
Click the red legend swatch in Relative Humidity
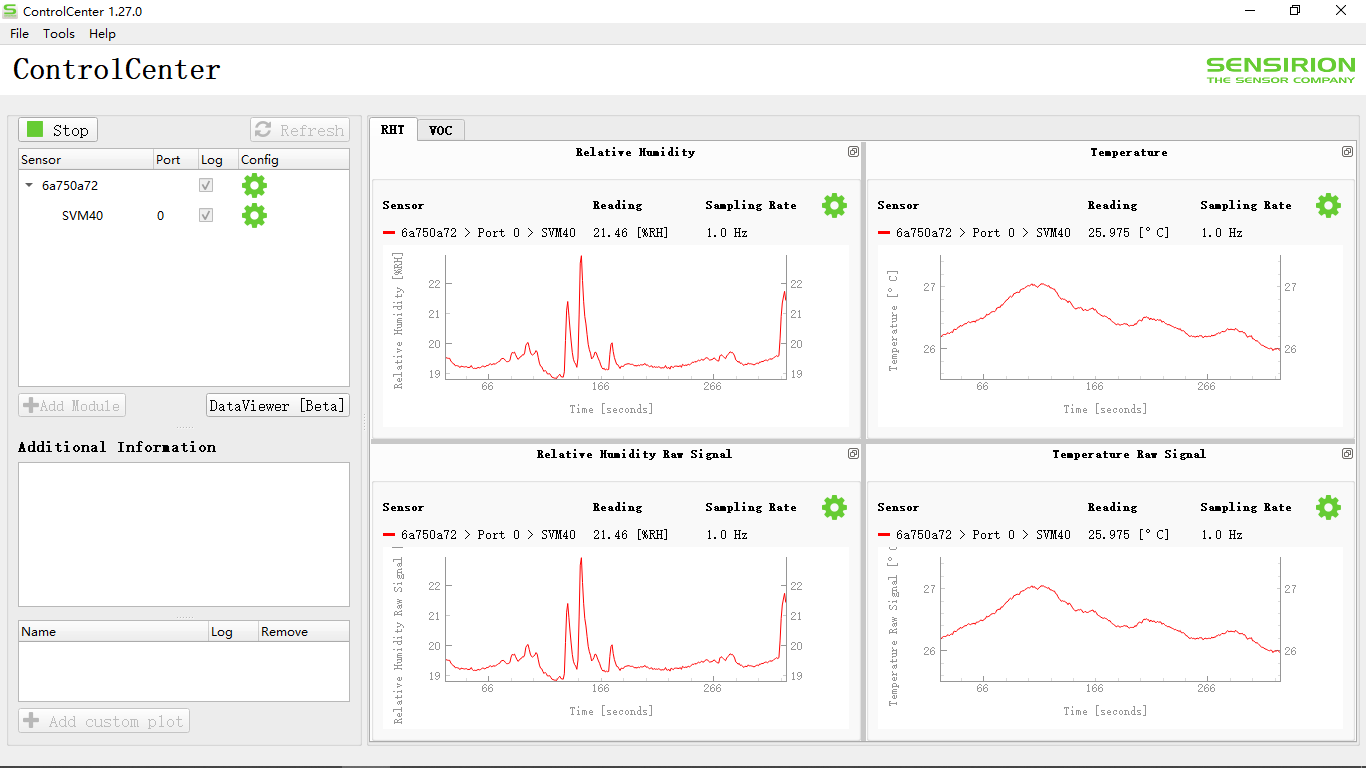click(389, 233)
